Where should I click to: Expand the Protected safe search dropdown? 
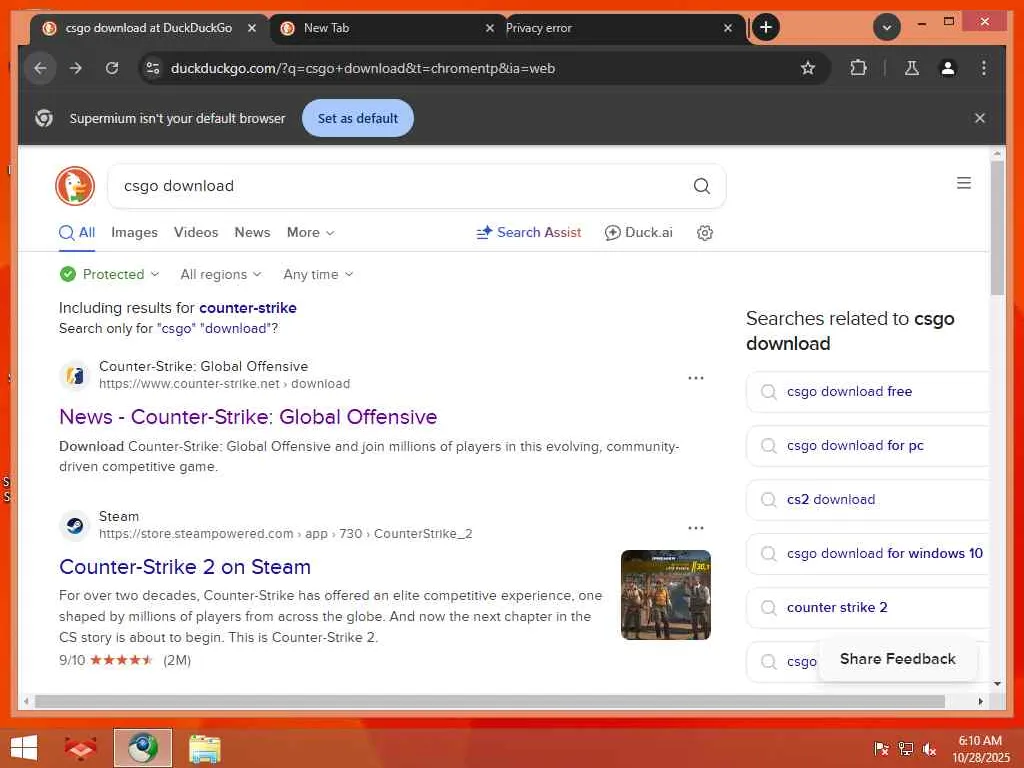(109, 274)
